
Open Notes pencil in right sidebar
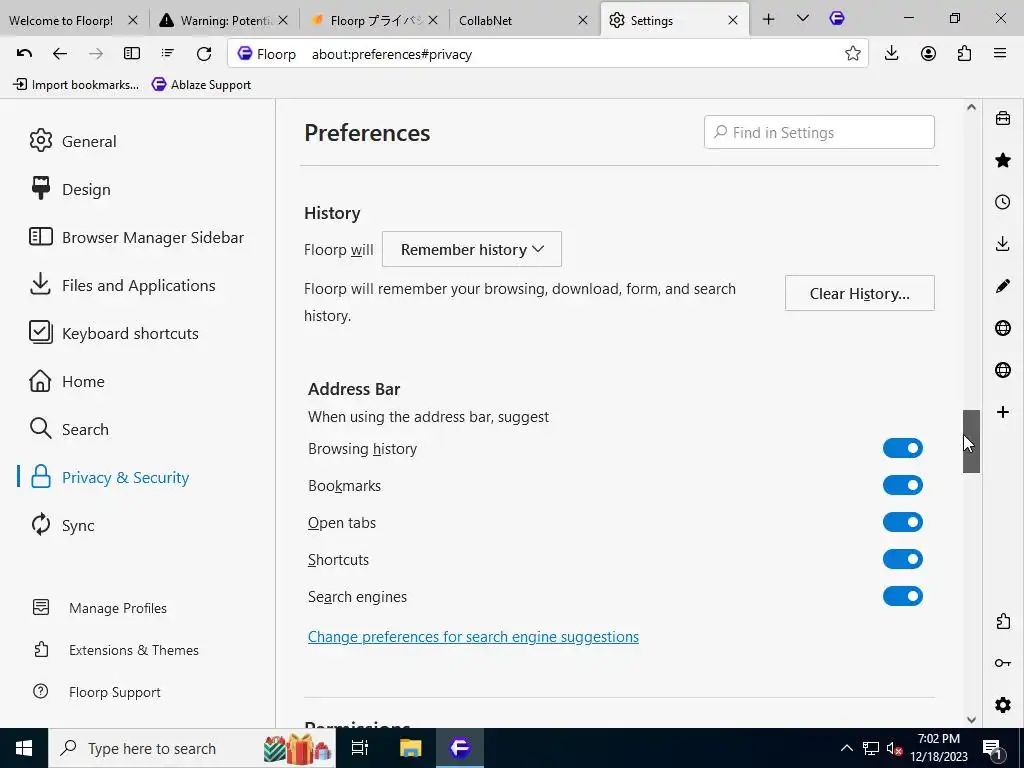[x=1002, y=285]
